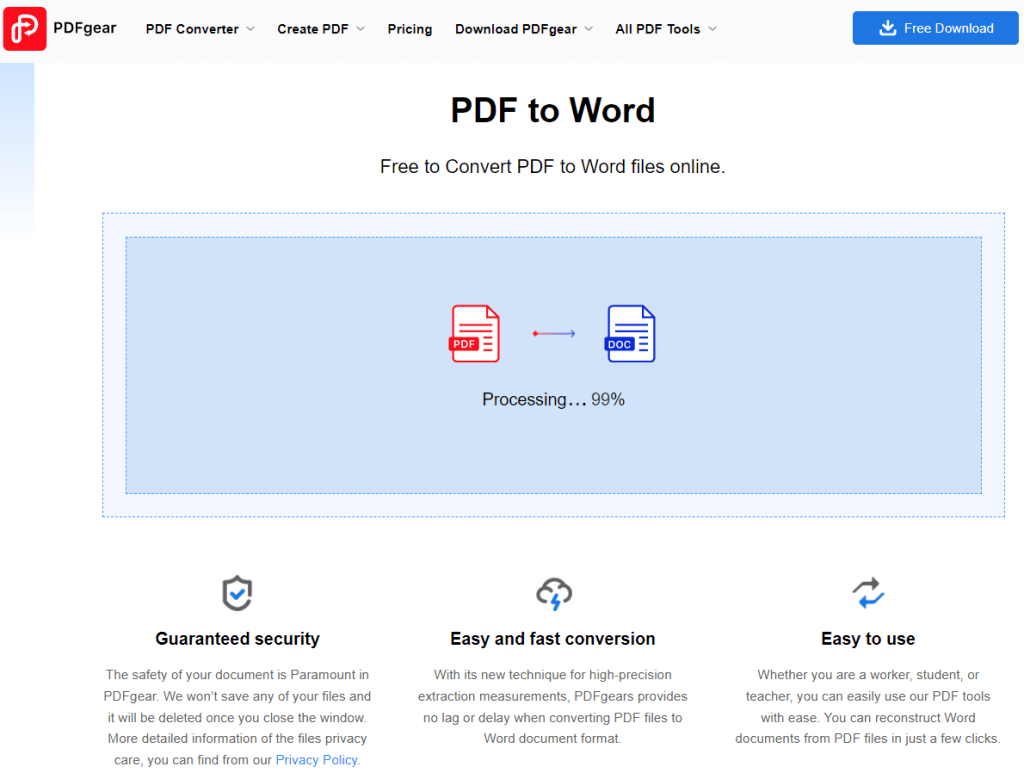This screenshot has height=779, width=1024.
Task: Open the Create PDF menu
Action: coord(313,29)
